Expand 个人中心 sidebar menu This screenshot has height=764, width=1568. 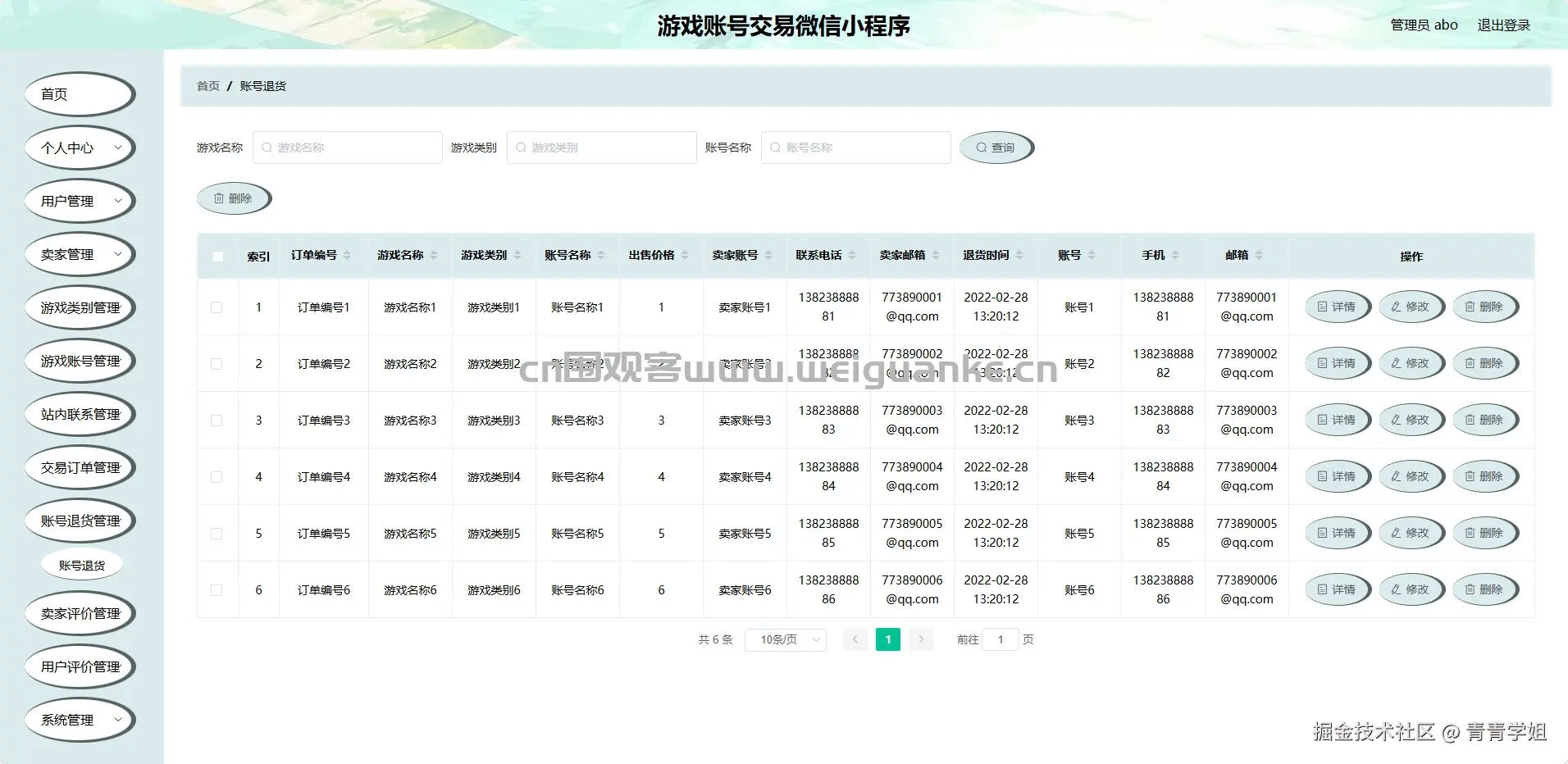tap(80, 148)
